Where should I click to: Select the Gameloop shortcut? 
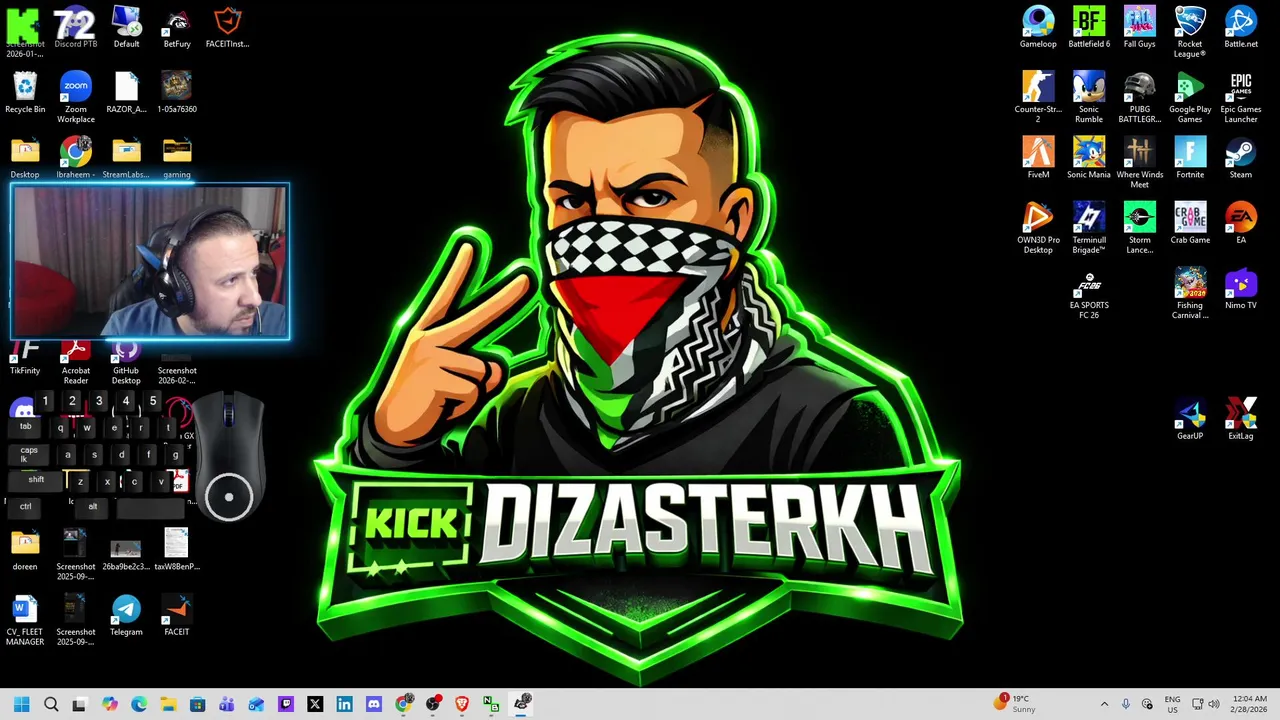pyautogui.click(x=1038, y=28)
